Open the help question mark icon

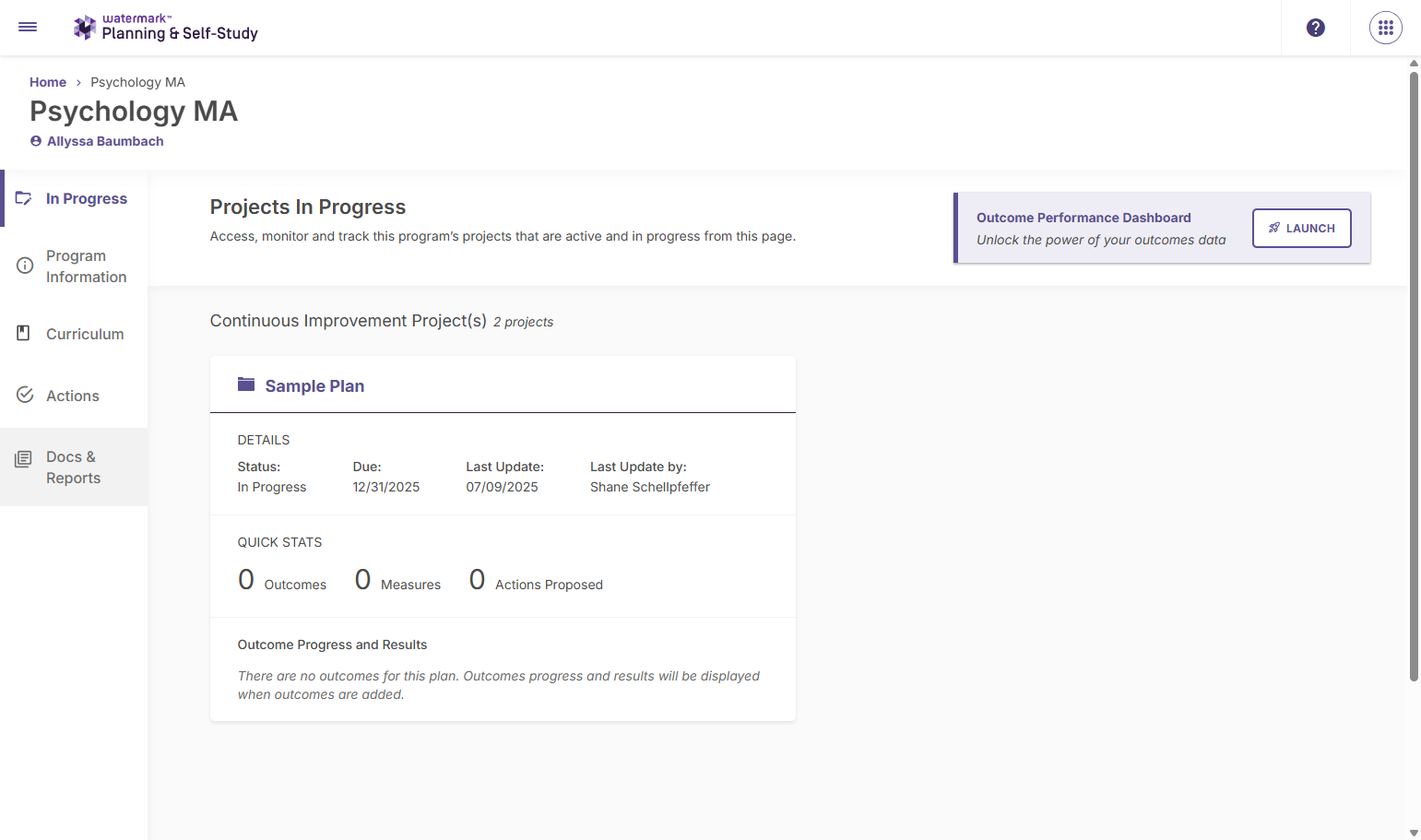pos(1316,28)
